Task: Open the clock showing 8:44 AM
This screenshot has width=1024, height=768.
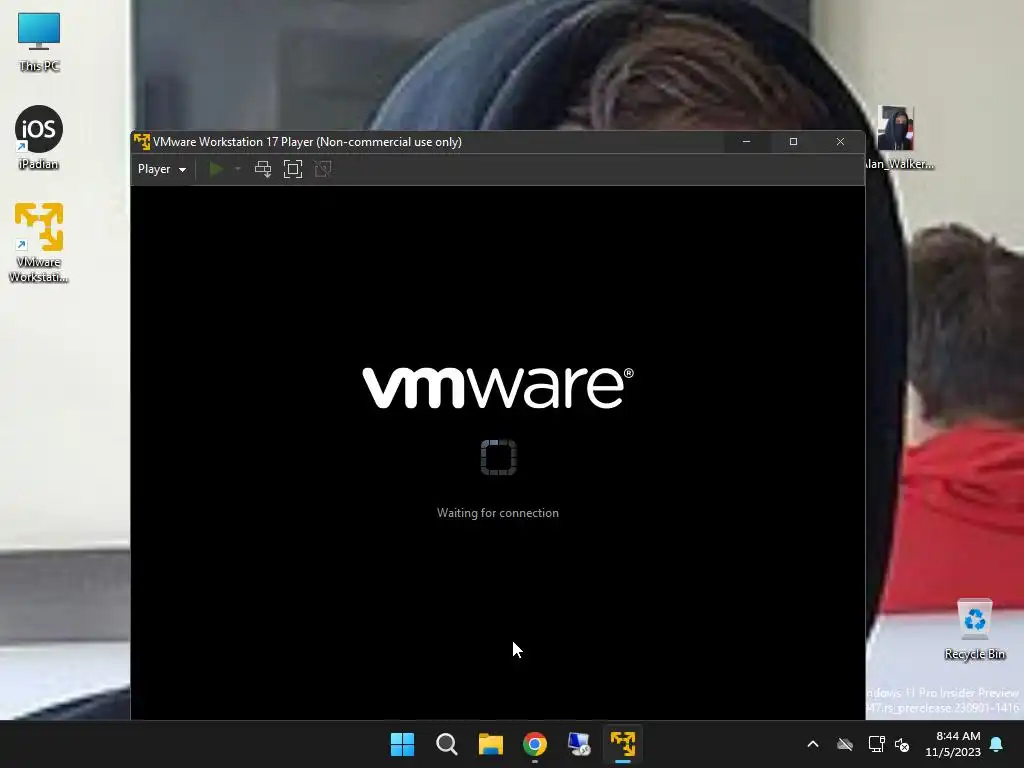Action: tap(953, 744)
